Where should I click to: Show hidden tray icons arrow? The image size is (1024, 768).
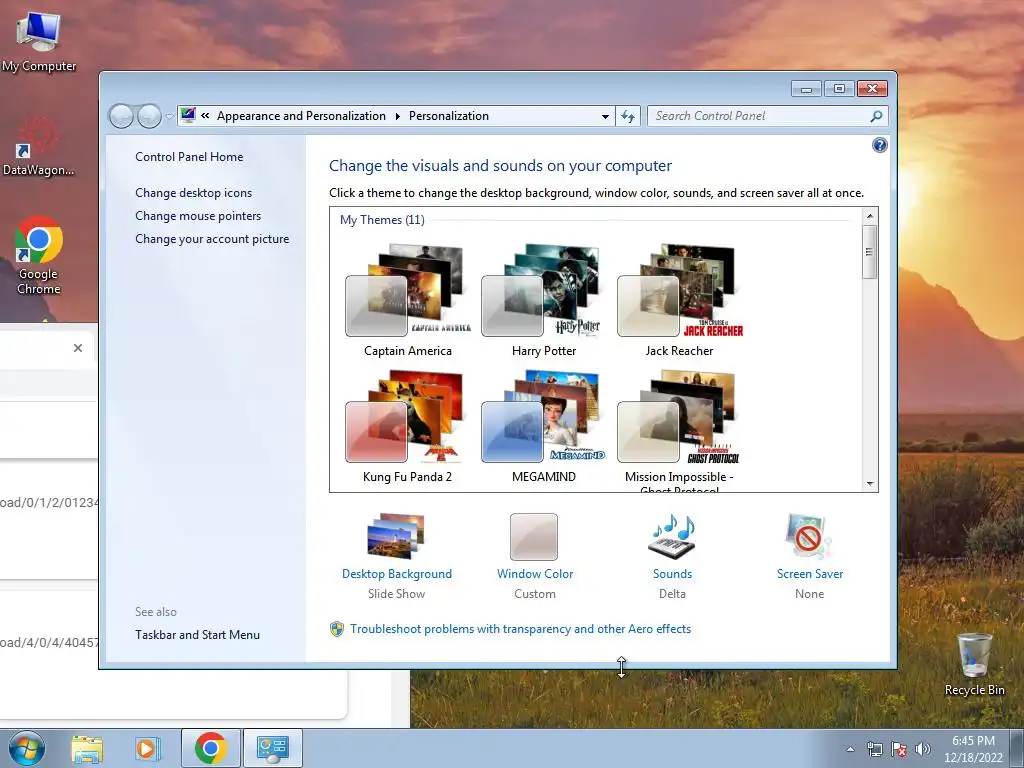(x=850, y=750)
